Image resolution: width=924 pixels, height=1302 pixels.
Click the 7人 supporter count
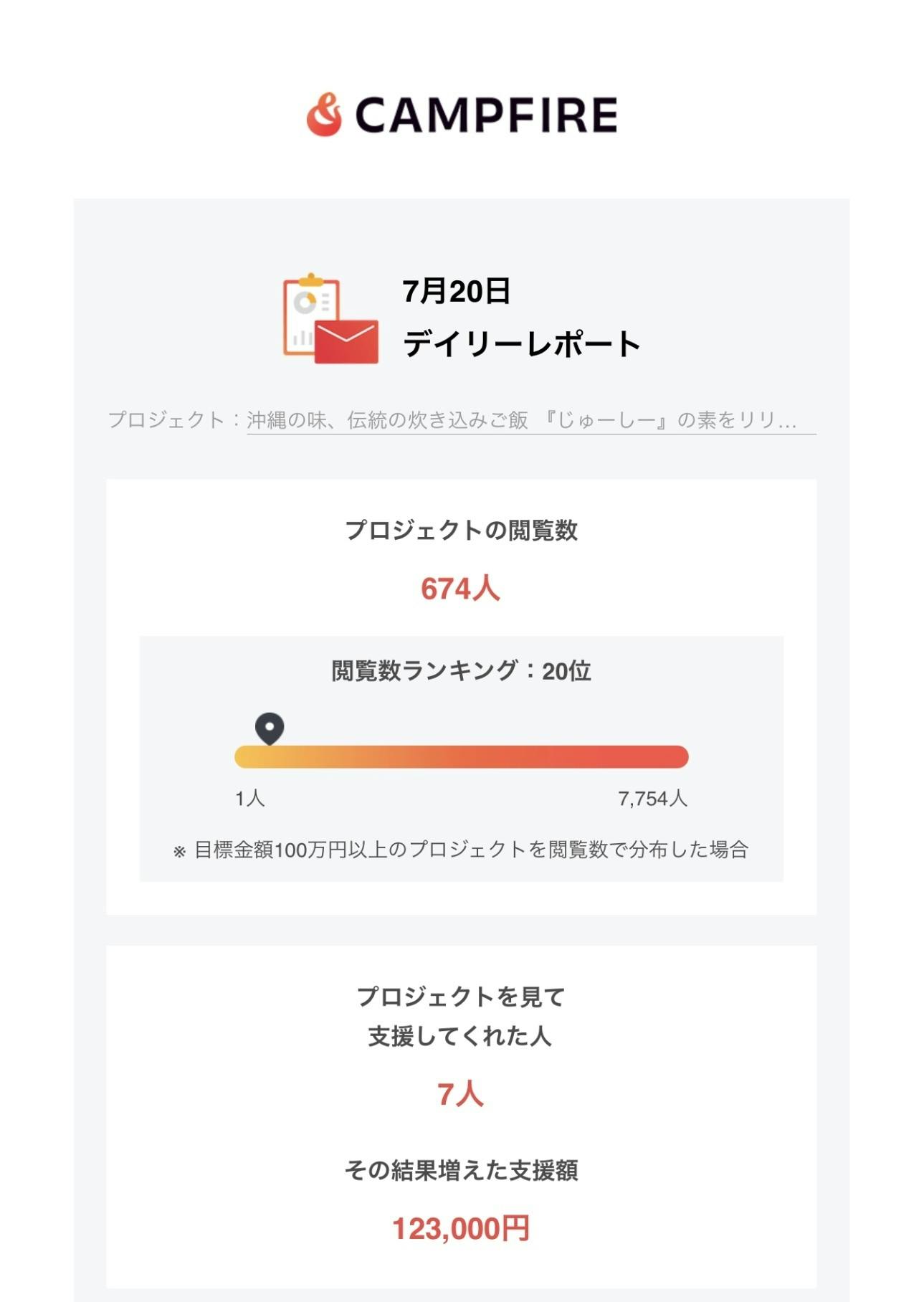coord(460,1094)
